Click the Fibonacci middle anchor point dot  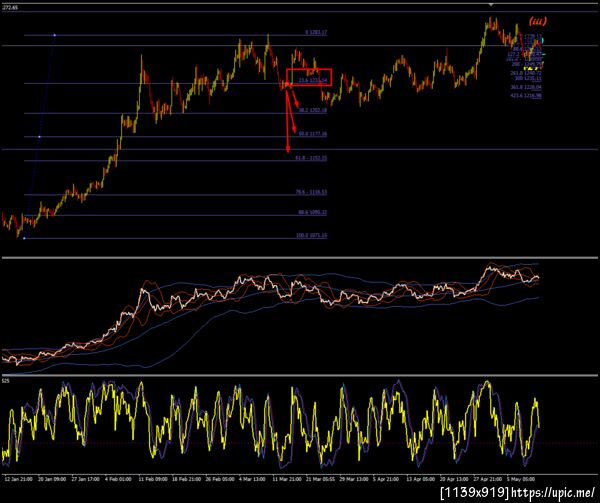click(39, 137)
